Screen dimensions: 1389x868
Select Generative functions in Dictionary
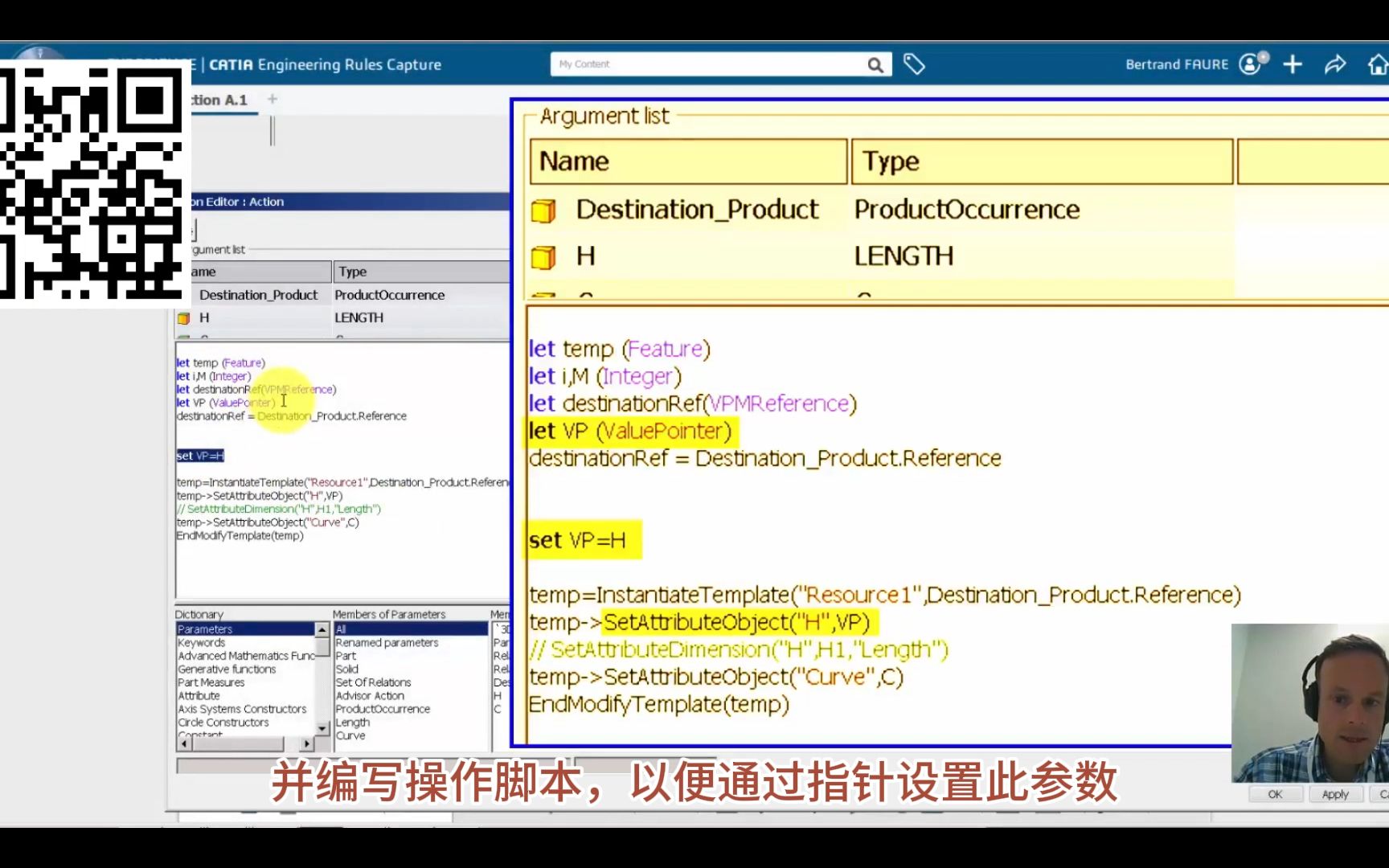227,669
